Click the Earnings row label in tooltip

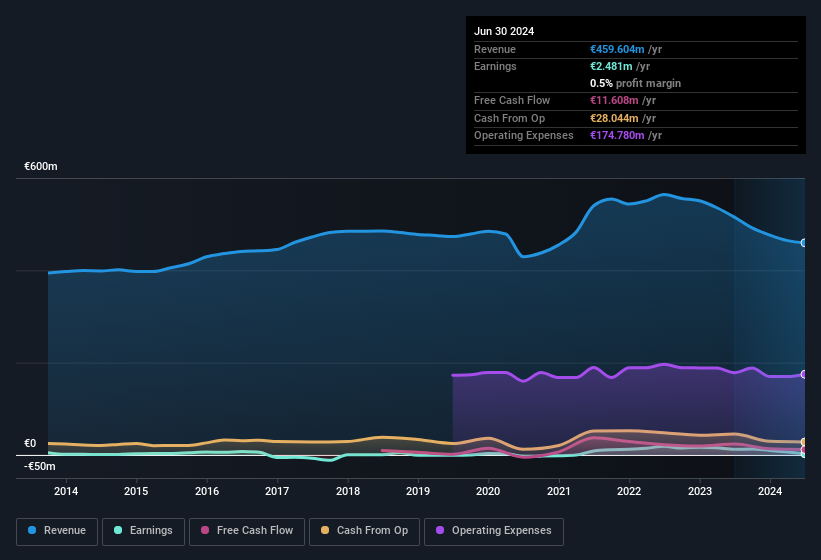[x=495, y=66]
